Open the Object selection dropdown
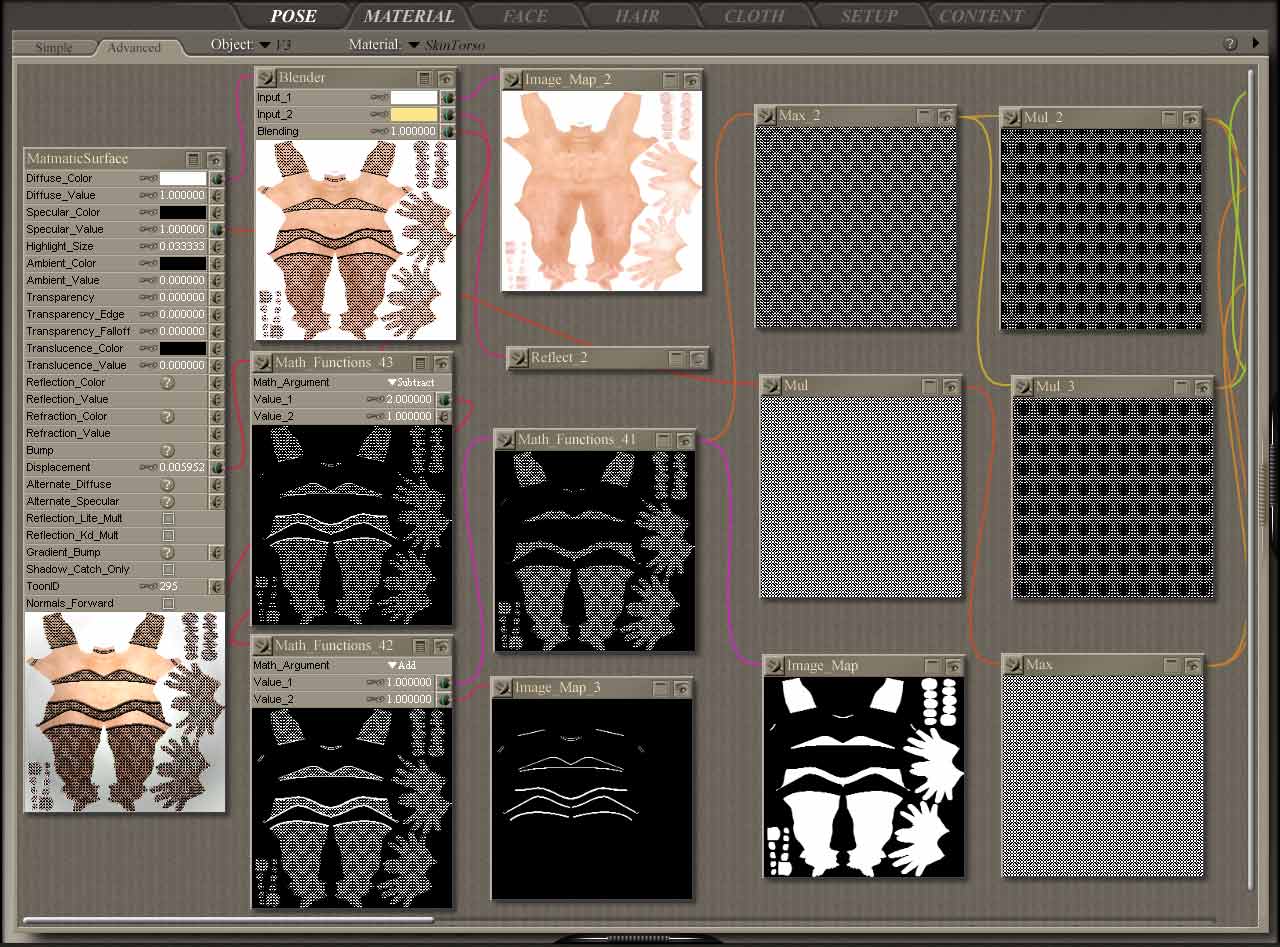The height and width of the screenshot is (947, 1280). point(265,45)
